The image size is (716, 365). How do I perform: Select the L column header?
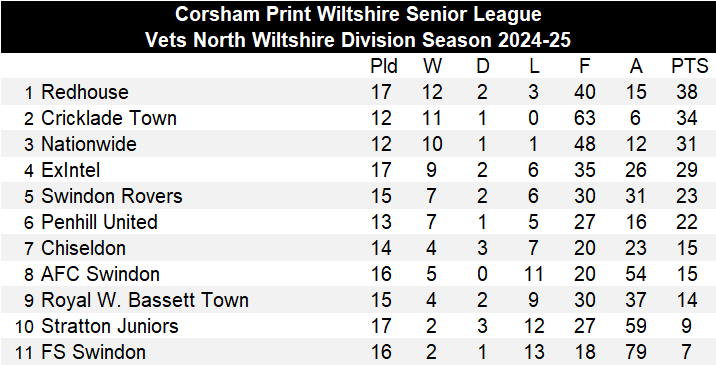tap(534, 66)
